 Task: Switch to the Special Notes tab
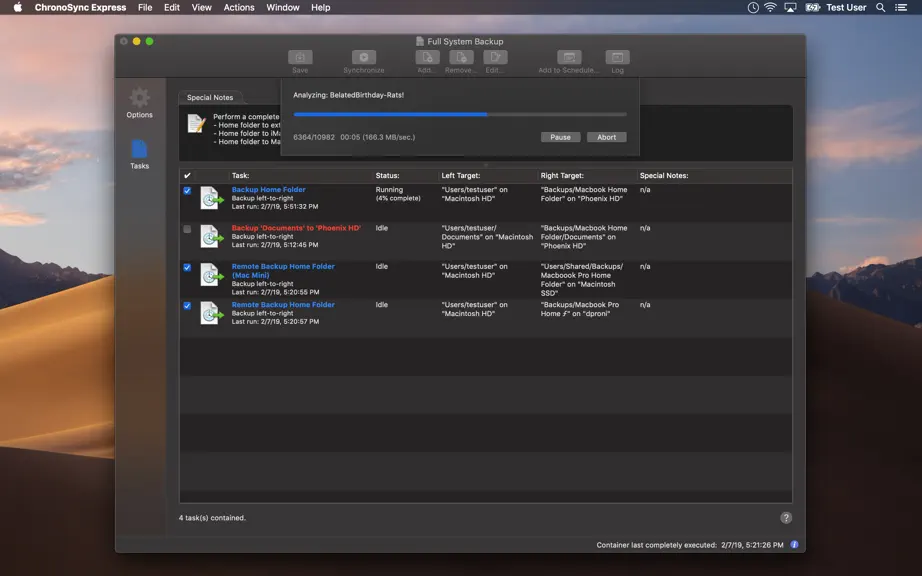[x=210, y=98]
